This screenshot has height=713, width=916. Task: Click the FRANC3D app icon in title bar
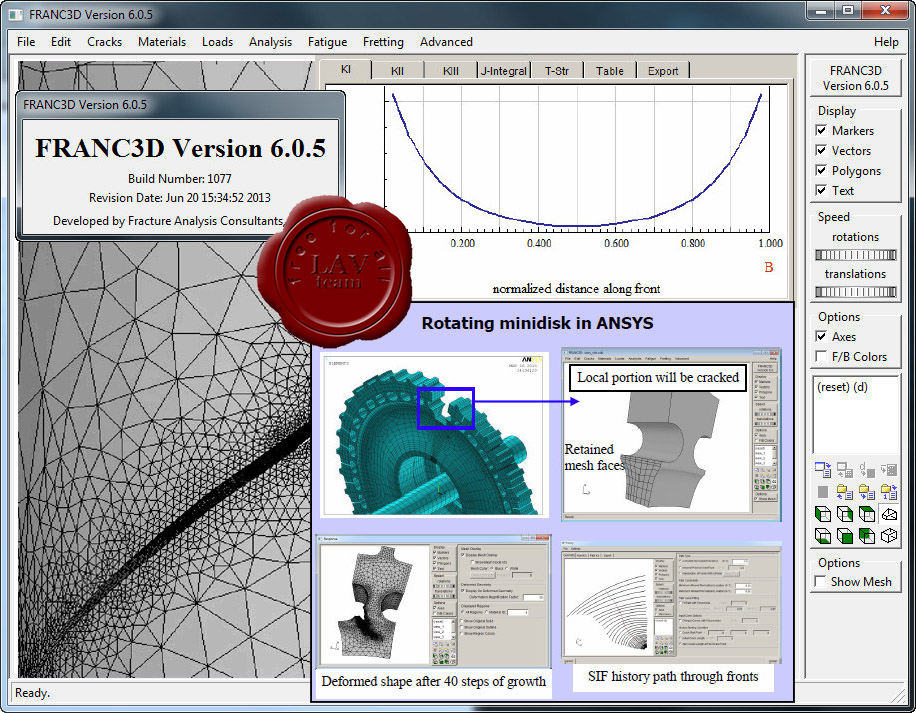pyautogui.click(x=15, y=15)
